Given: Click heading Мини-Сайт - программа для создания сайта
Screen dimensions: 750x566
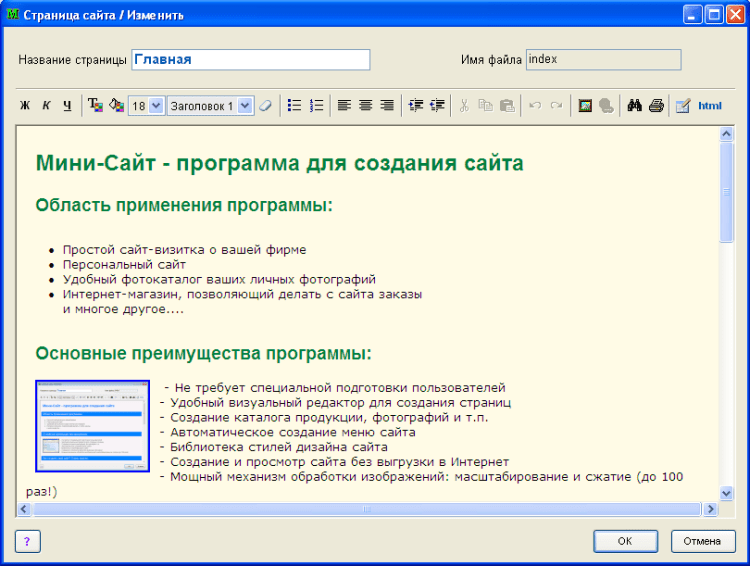Looking at the screenshot, I should [x=279, y=163].
